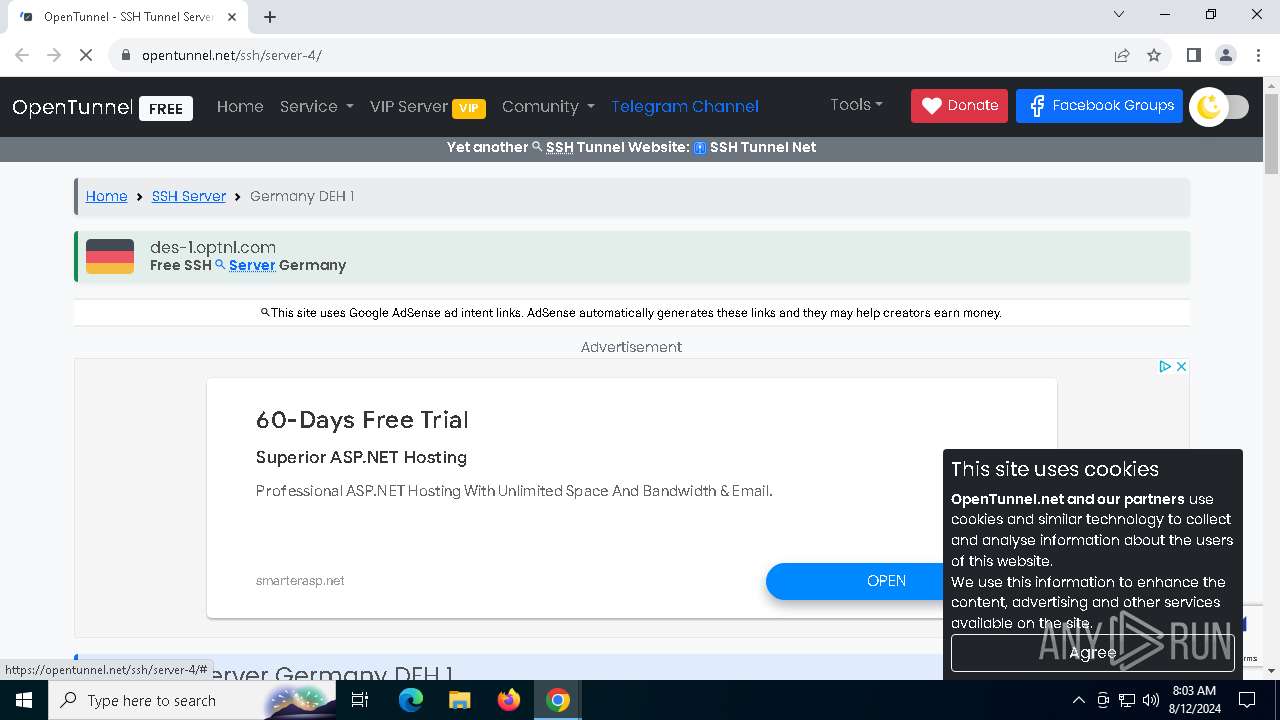Image resolution: width=1280 pixels, height=720 pixels.
Task: Open Facebook Groups button
Action: click(x=1099, y=105)
